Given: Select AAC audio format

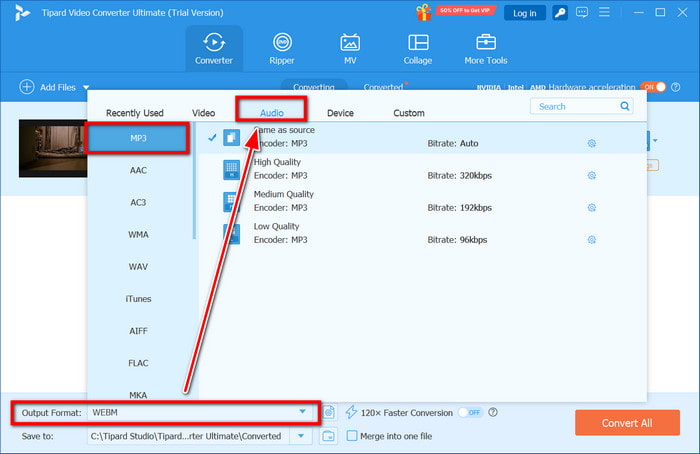Looking at the screenshot, I should click(x=138, y=171).
